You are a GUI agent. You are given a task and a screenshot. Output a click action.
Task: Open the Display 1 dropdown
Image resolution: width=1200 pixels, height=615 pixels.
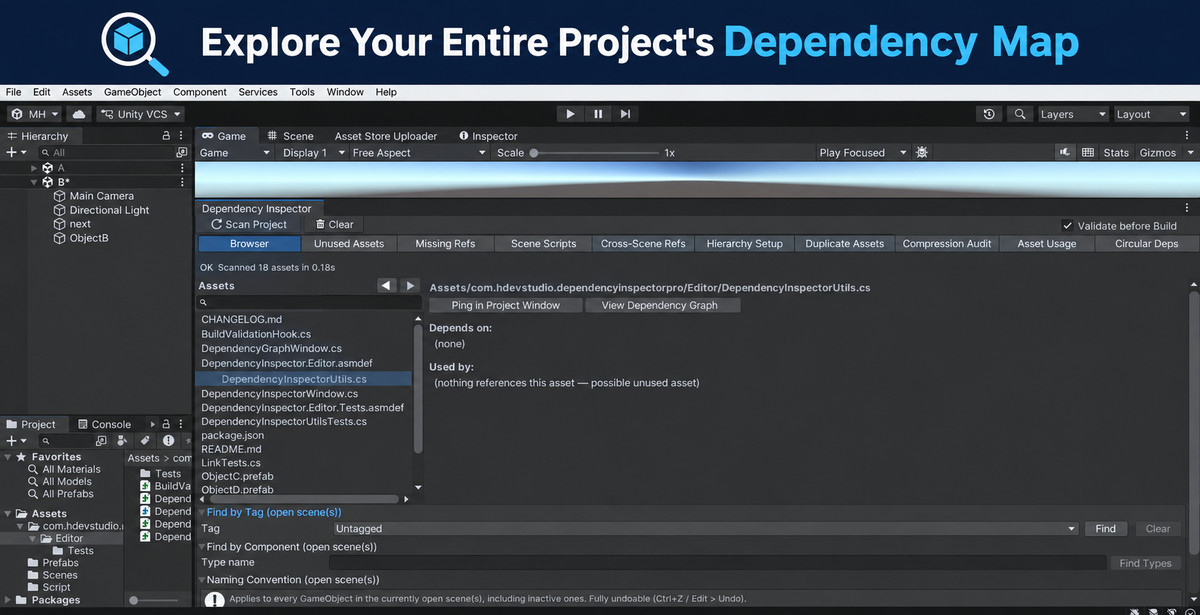tap(313, 153)
